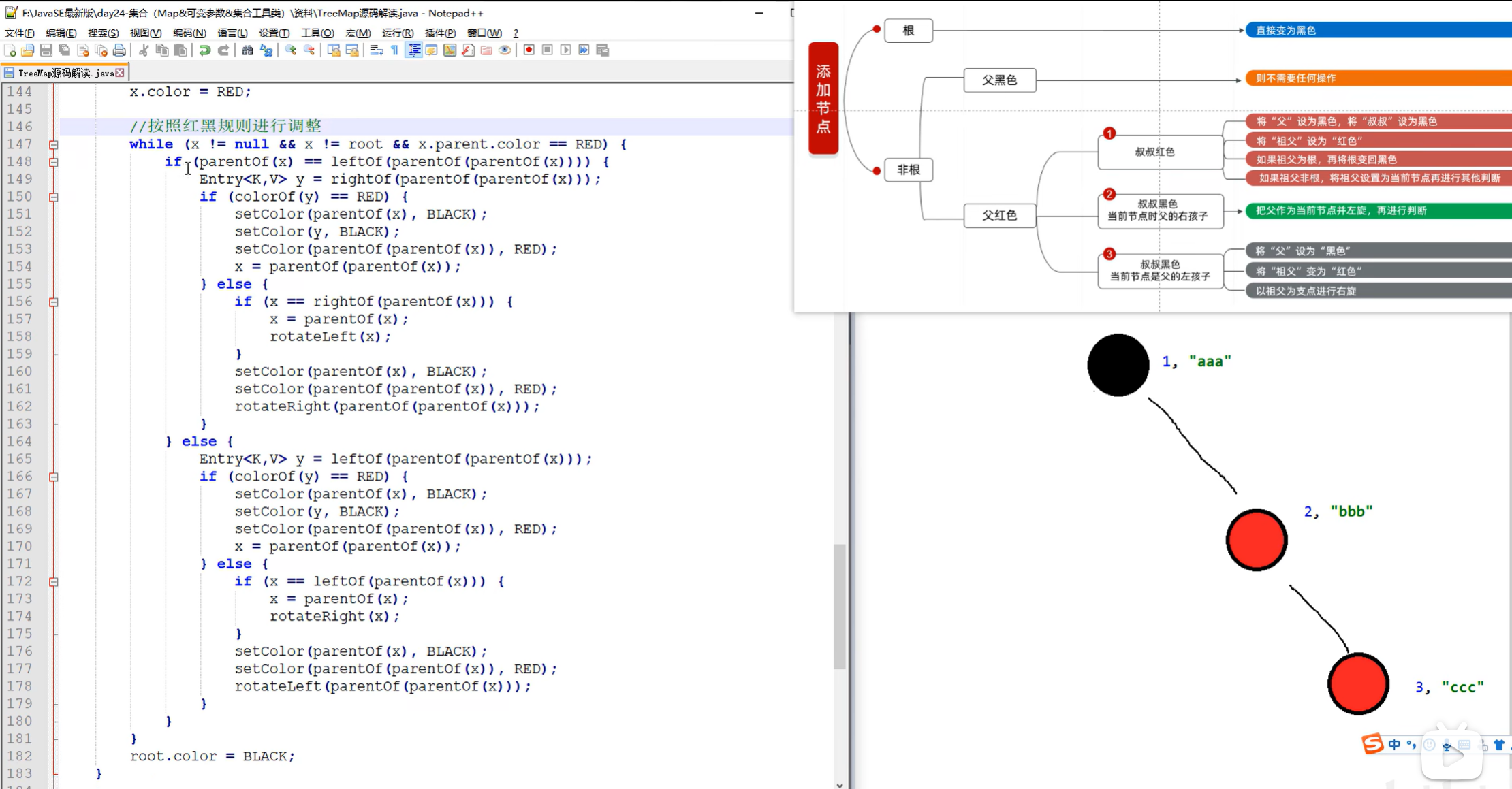Viewport: 1512px width, 789px height.
Task: Open the 插件(P) menu
Action: tap(440, 33)
